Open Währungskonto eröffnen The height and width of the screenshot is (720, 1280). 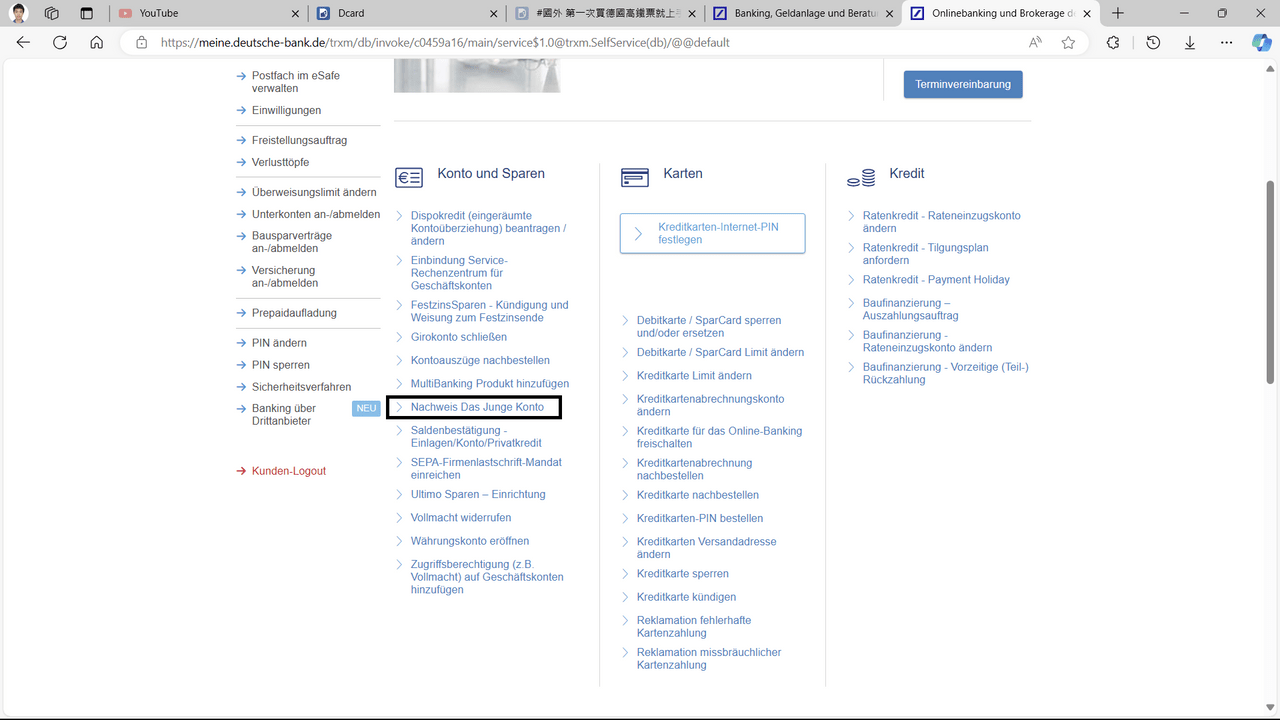click(470, 541)
